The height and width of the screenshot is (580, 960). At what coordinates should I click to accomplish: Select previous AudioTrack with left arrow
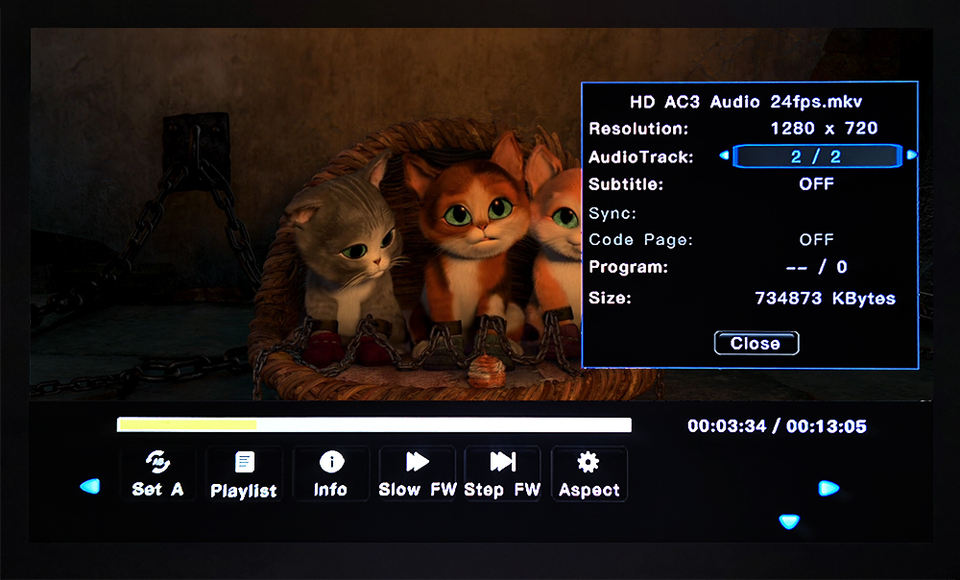724,156
